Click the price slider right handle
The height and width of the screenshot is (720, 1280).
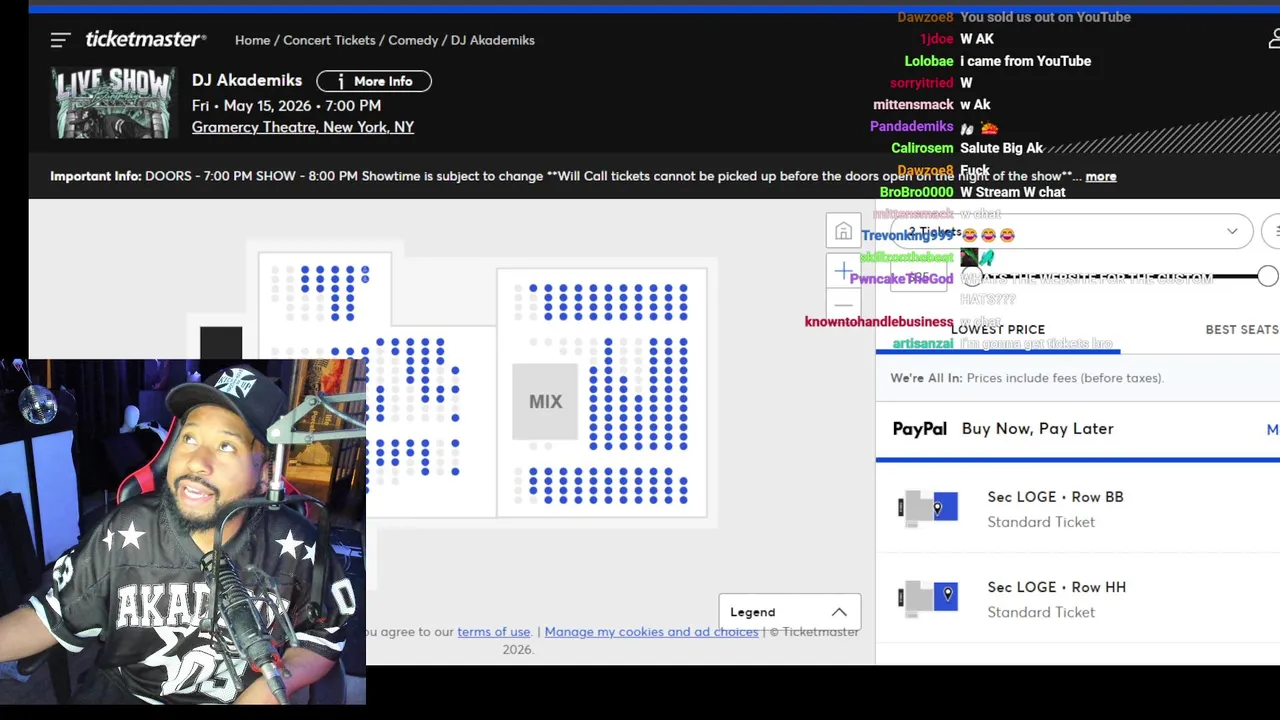(x=1267, y=277)
